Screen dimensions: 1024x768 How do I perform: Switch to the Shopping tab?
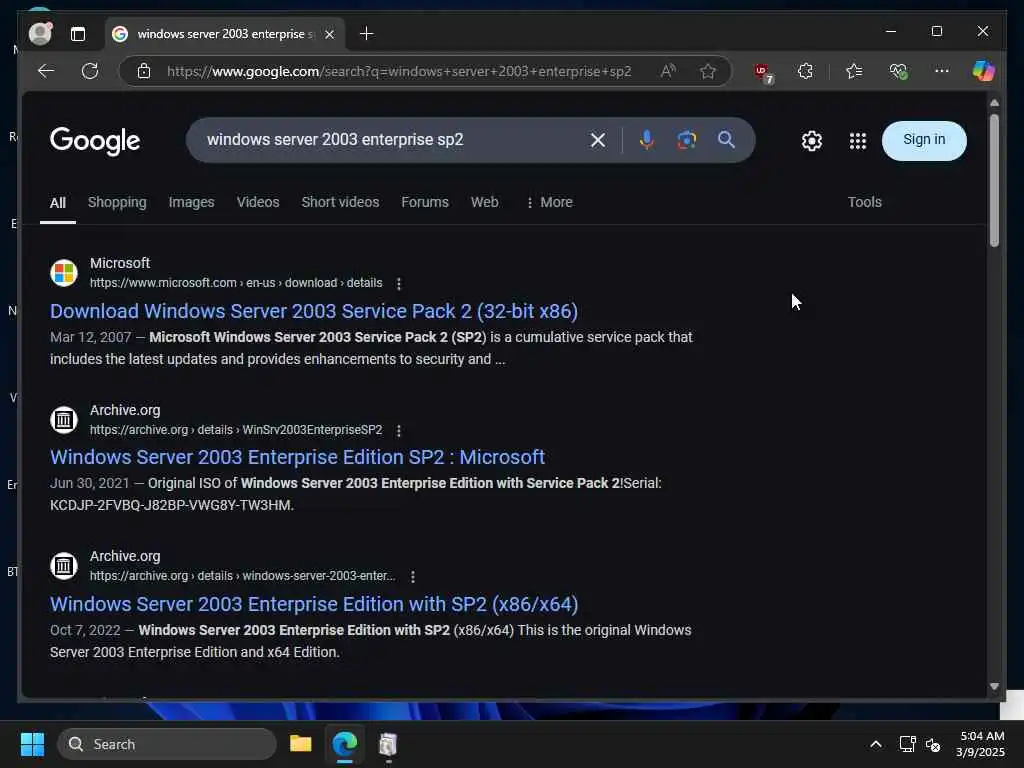click(117, 202)
